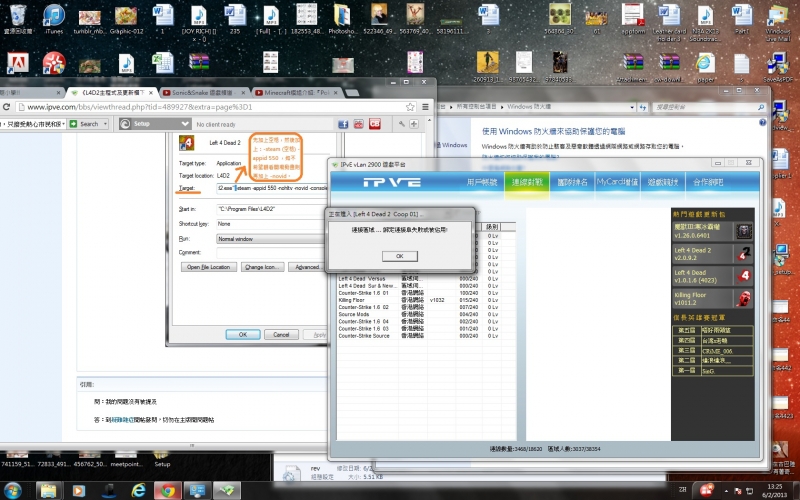This screenshot has height=500, width=800.
Task: Open the Chrome menu hamburger icon
Action: click(x=425, y=107)
